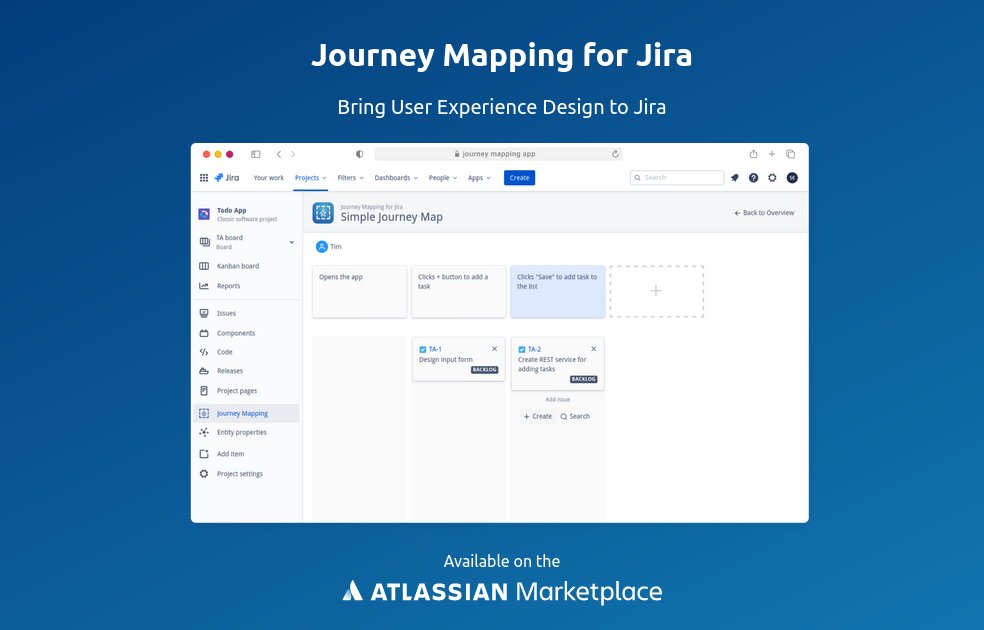Show the browser tab overview icon

coord(791,154)
